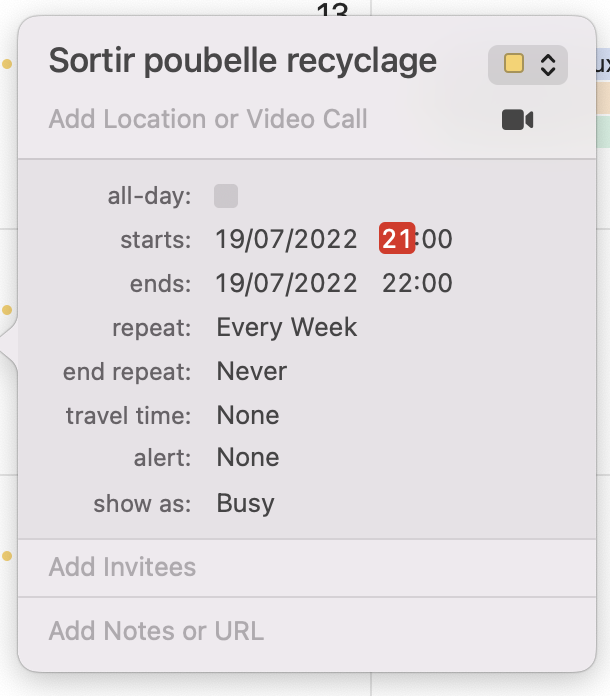Select the highlighted start hour 21
This screenshot has width=610, height=696.
pyautogui.click(x=397, y=238)
